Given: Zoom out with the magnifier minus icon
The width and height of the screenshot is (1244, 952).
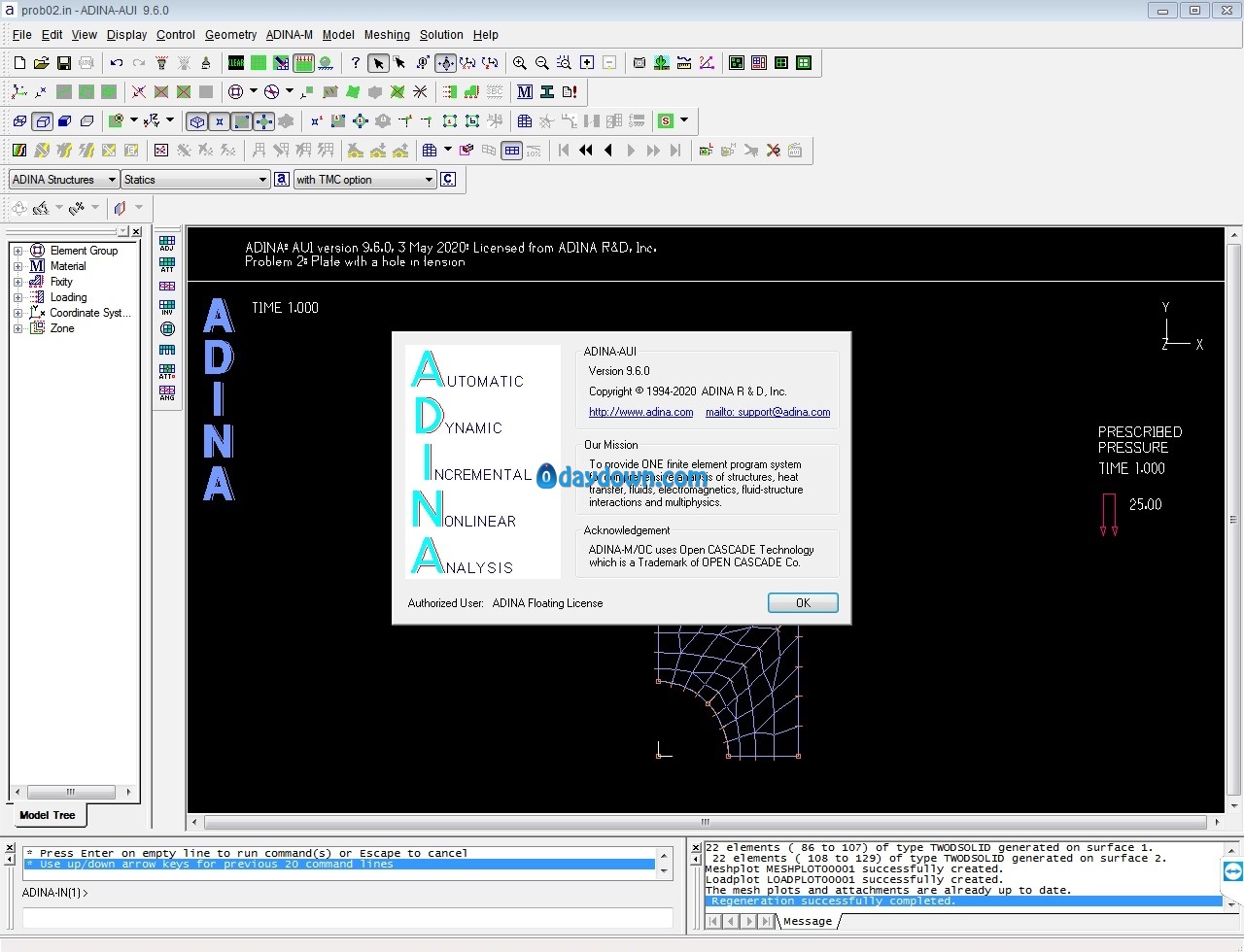Looking at the screenshot, I should coord(542,63).
